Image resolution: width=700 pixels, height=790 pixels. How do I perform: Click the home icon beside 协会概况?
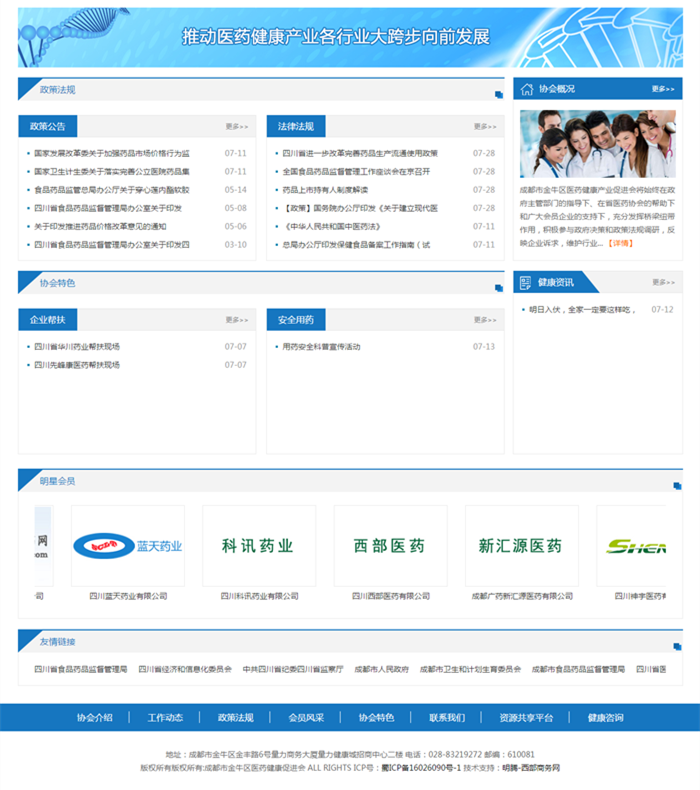pyautogui.click(x=527, y=89)
